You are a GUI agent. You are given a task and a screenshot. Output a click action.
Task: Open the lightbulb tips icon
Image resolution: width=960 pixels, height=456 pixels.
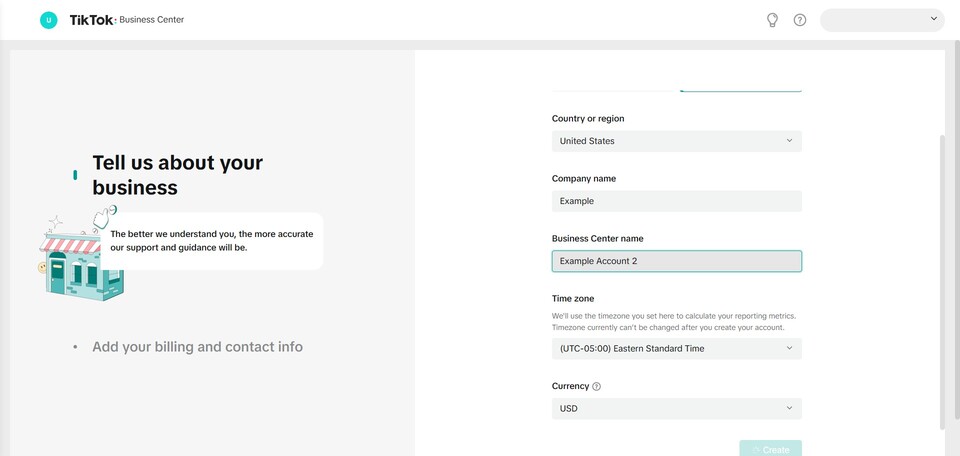click(772, 20)
